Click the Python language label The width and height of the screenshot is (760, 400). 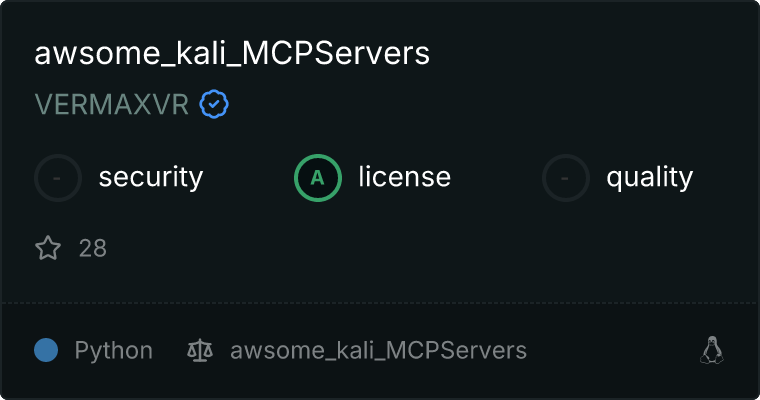pyautogui.click(x=113, y=351)
